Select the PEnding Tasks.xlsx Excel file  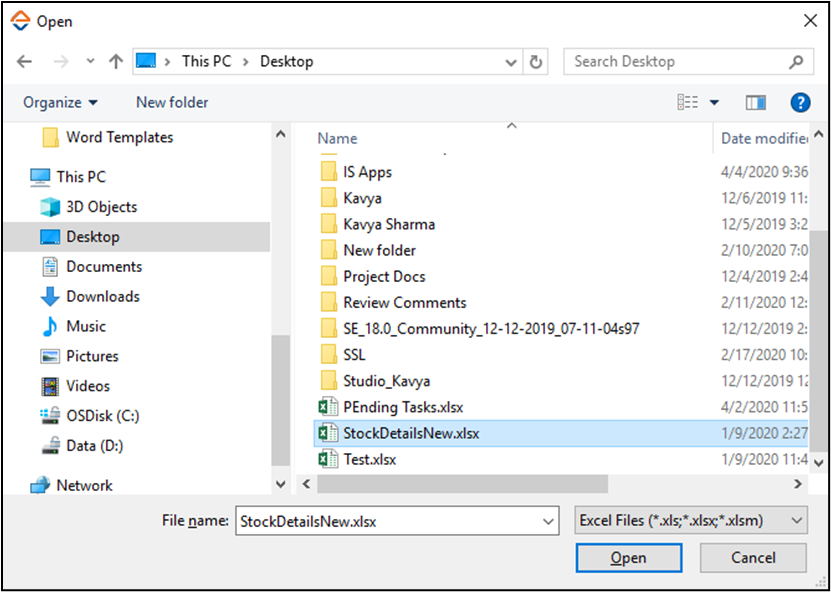(x=402, y=407)
